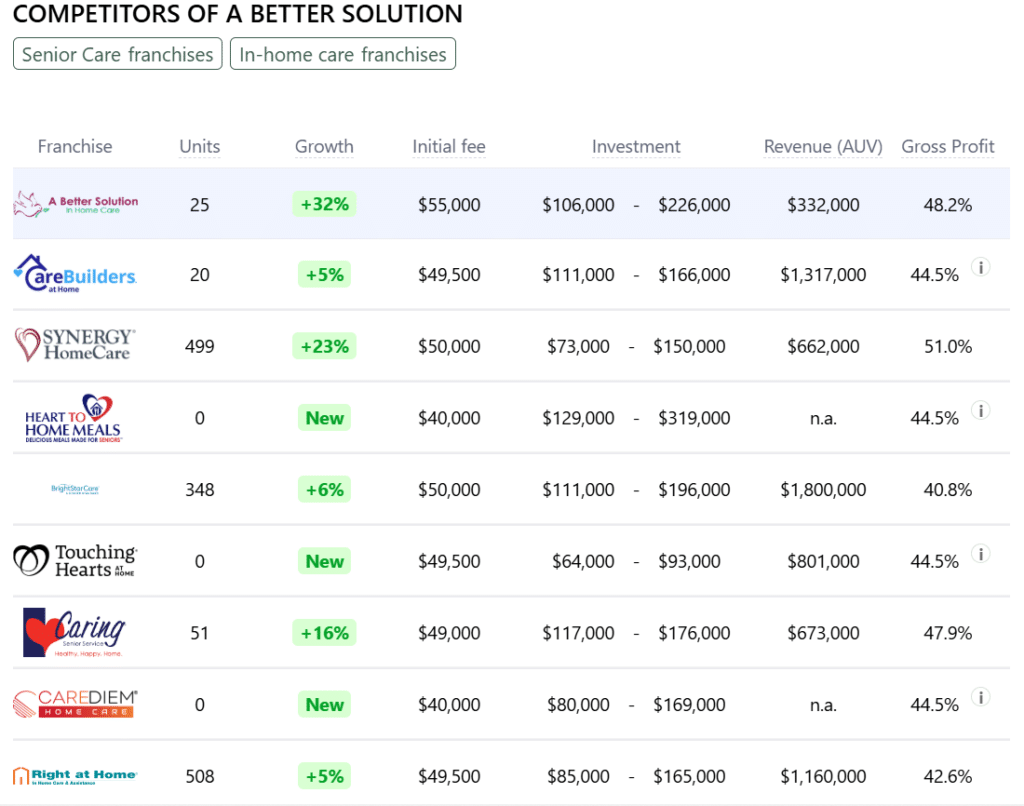The width and height of the screenshot is (1024, 806).
Task: Open the Synergy HomeCare logo
Action: point(75,345)
